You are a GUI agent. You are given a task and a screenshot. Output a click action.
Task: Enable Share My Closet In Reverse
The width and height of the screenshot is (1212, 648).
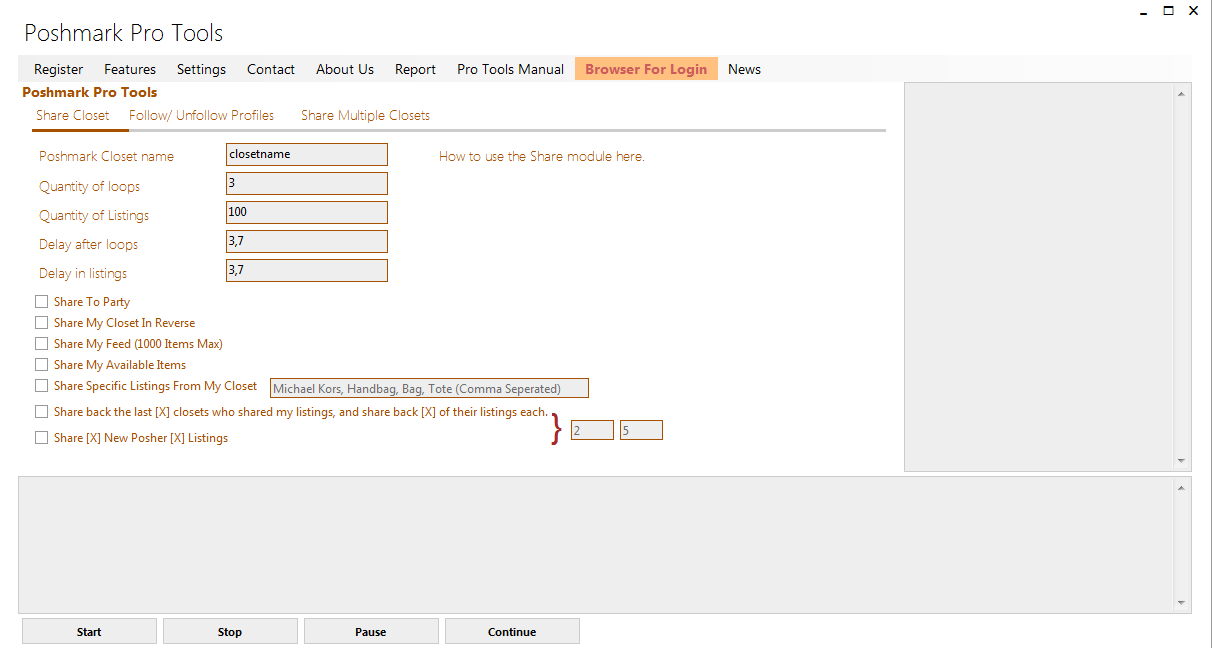[41, 322]
